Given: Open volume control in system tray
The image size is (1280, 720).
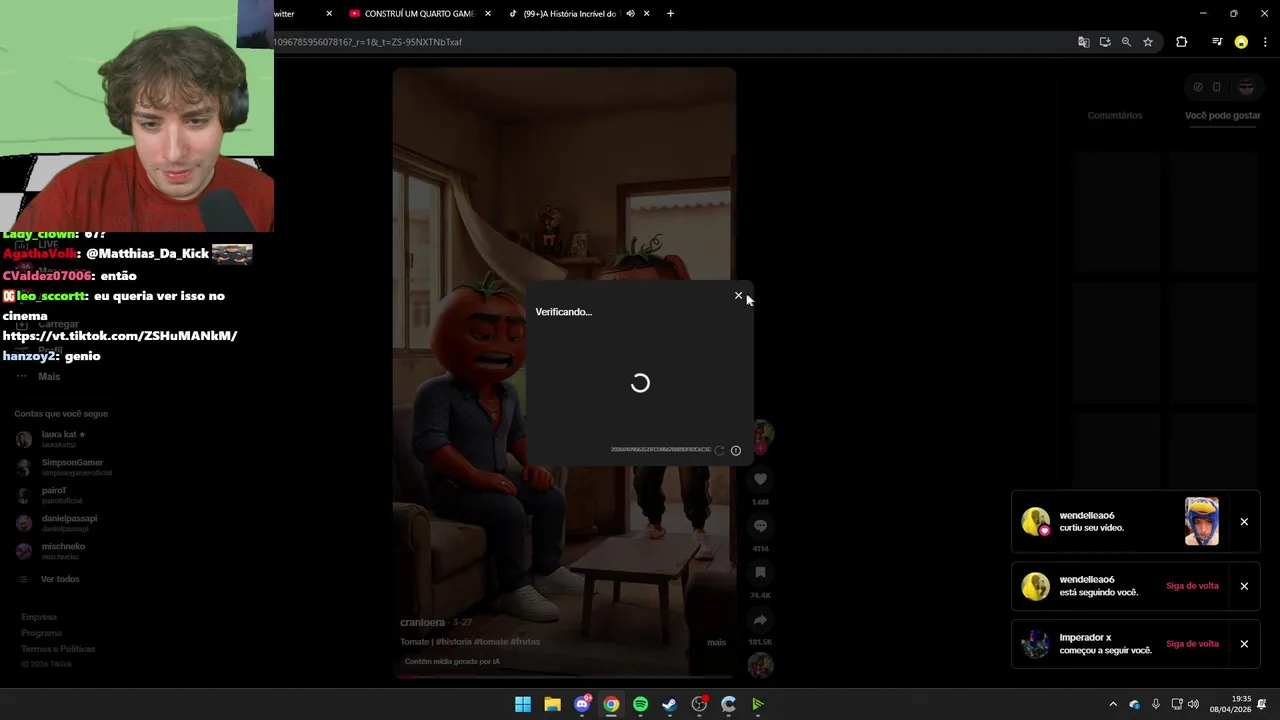Looking at the screenshot, I should point(1193,704).
